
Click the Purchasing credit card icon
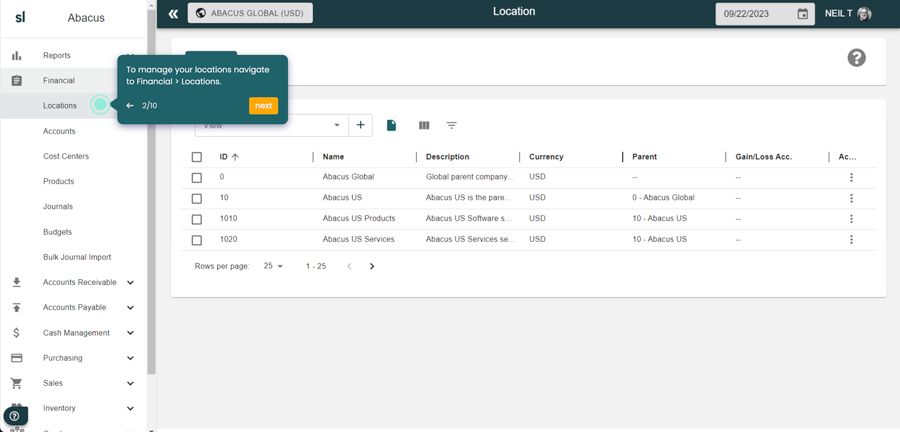tap(17, 358)
